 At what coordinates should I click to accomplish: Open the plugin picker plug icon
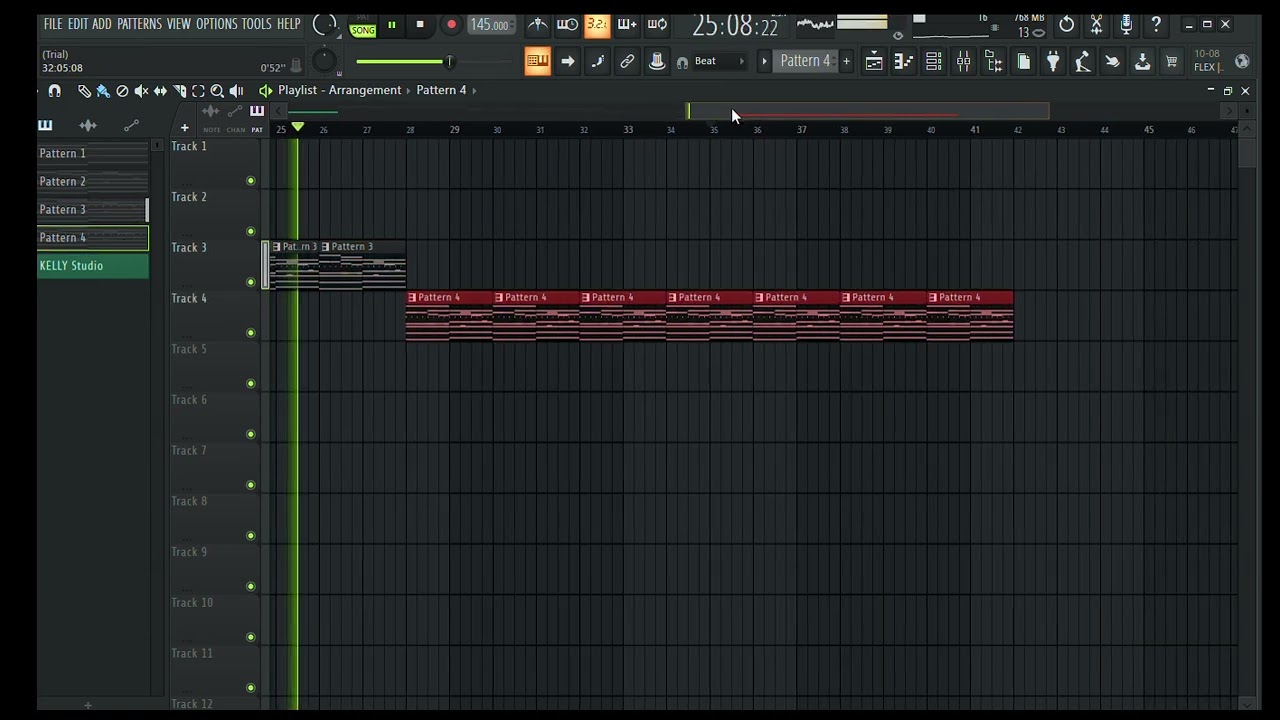pyautogui.click(x=1053, y=62)
